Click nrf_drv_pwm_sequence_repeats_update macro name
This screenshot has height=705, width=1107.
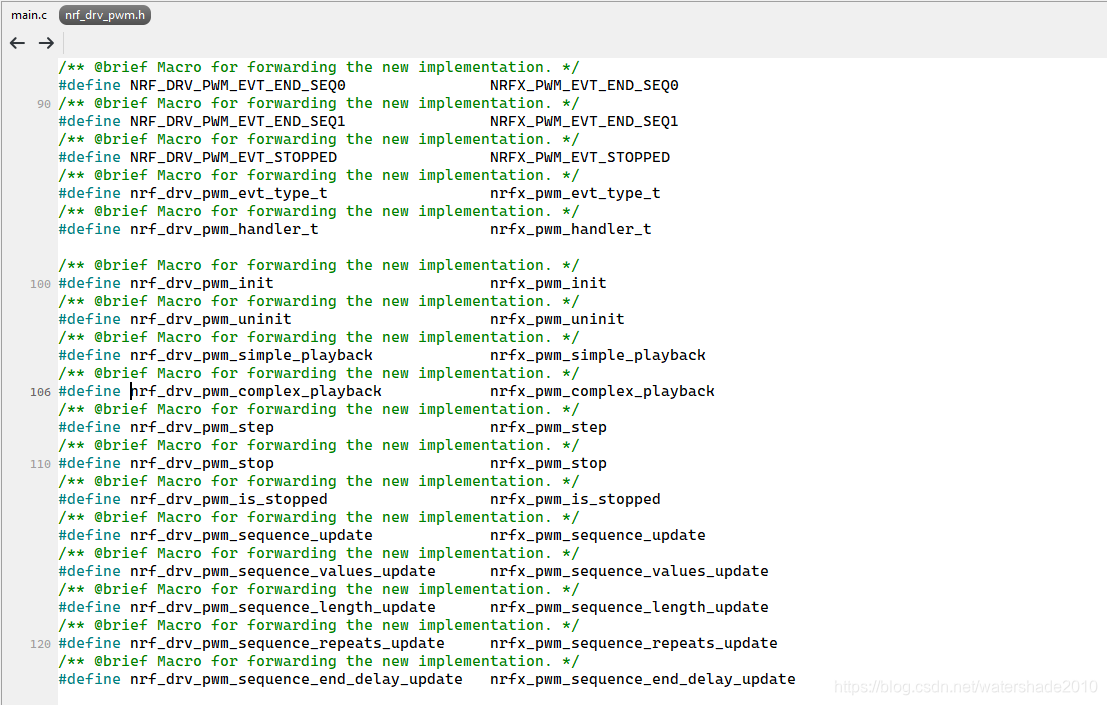pos(287,643)
